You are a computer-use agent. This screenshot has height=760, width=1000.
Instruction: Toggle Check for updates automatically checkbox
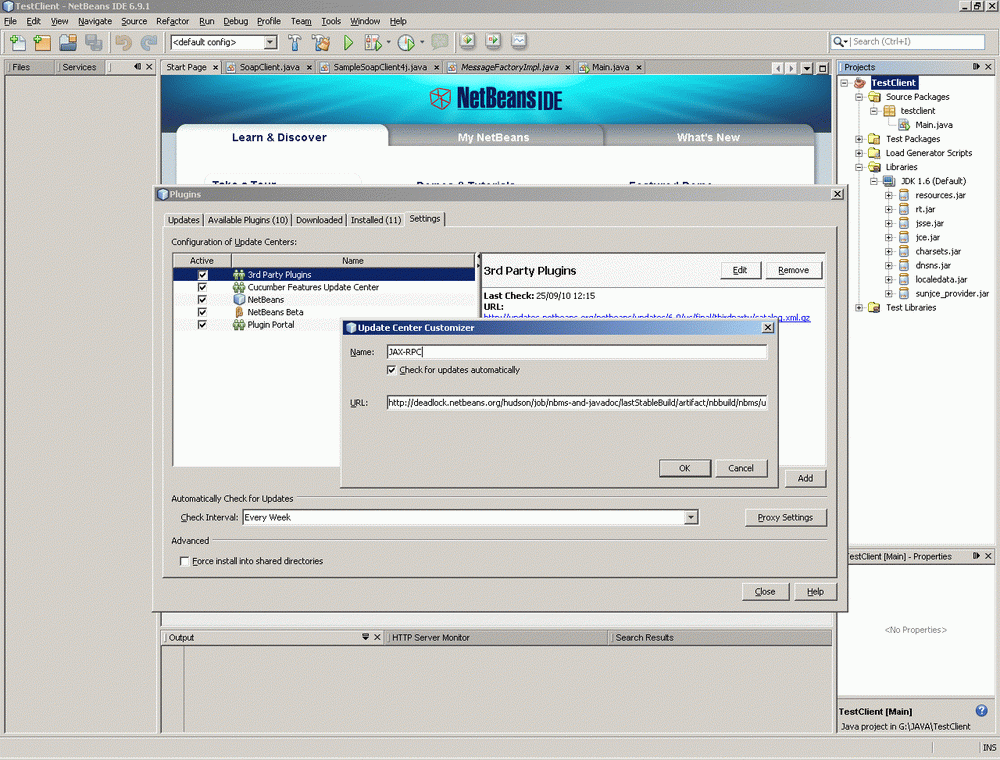click(x=392, y=370)
